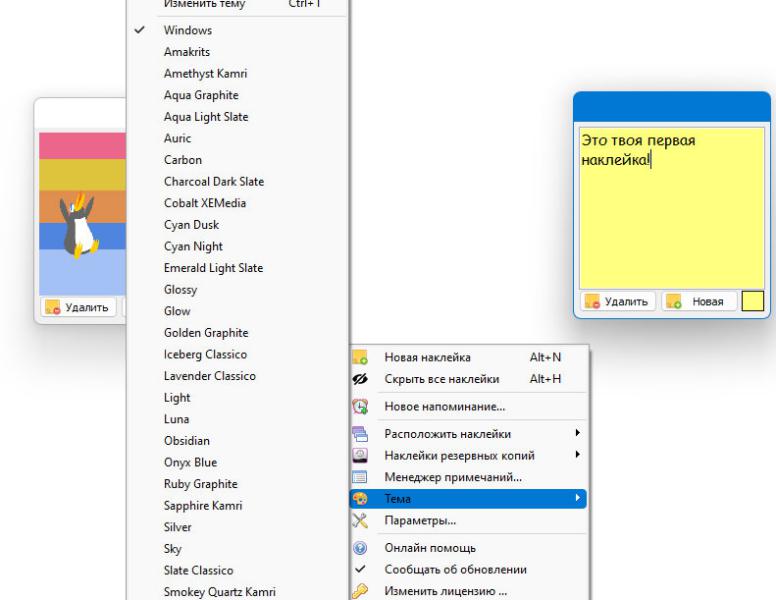Click the key icon for license change

click(x=360, y=591)
